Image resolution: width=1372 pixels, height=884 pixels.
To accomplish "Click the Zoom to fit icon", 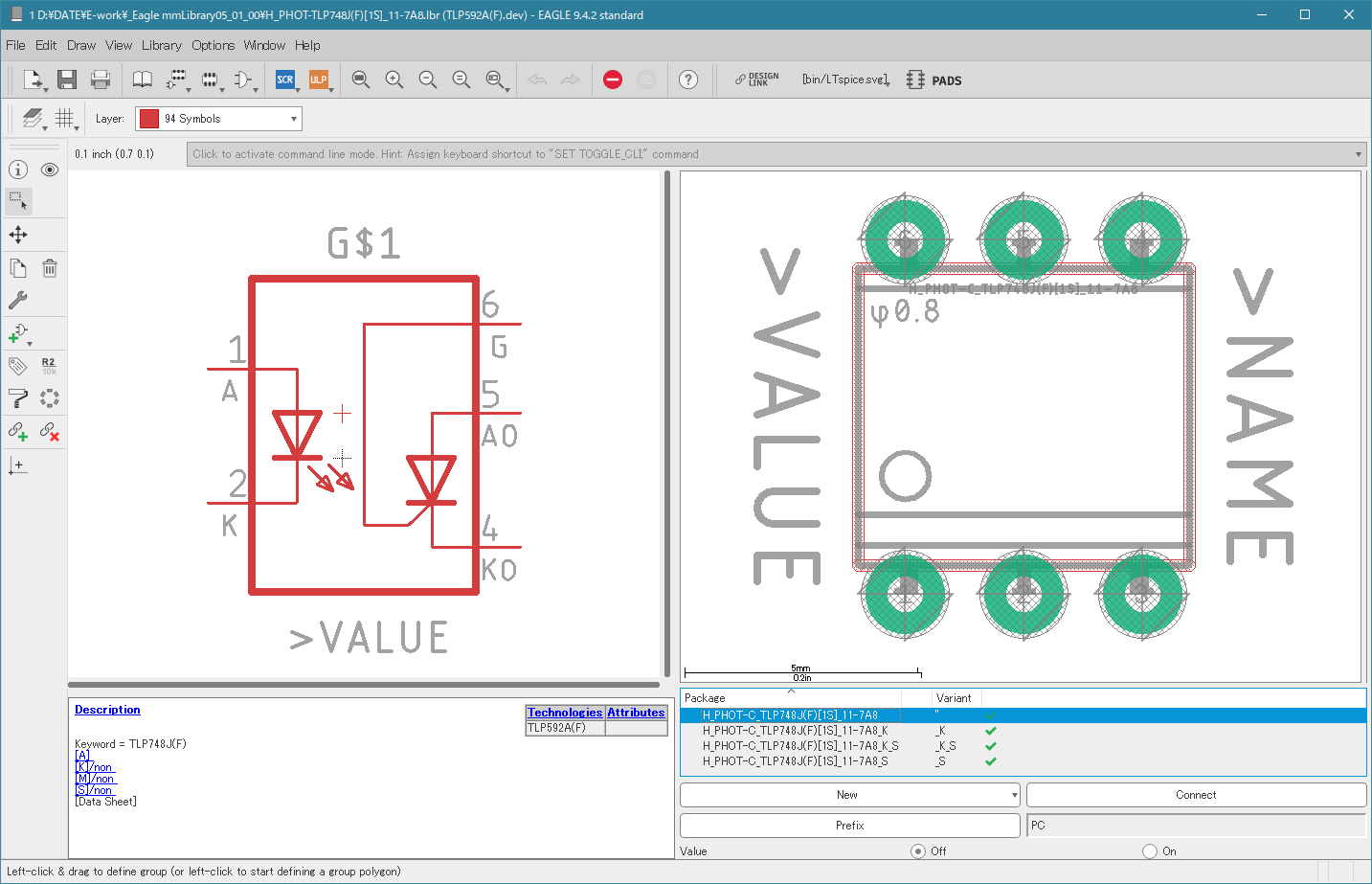I will [x=361, y=79].
